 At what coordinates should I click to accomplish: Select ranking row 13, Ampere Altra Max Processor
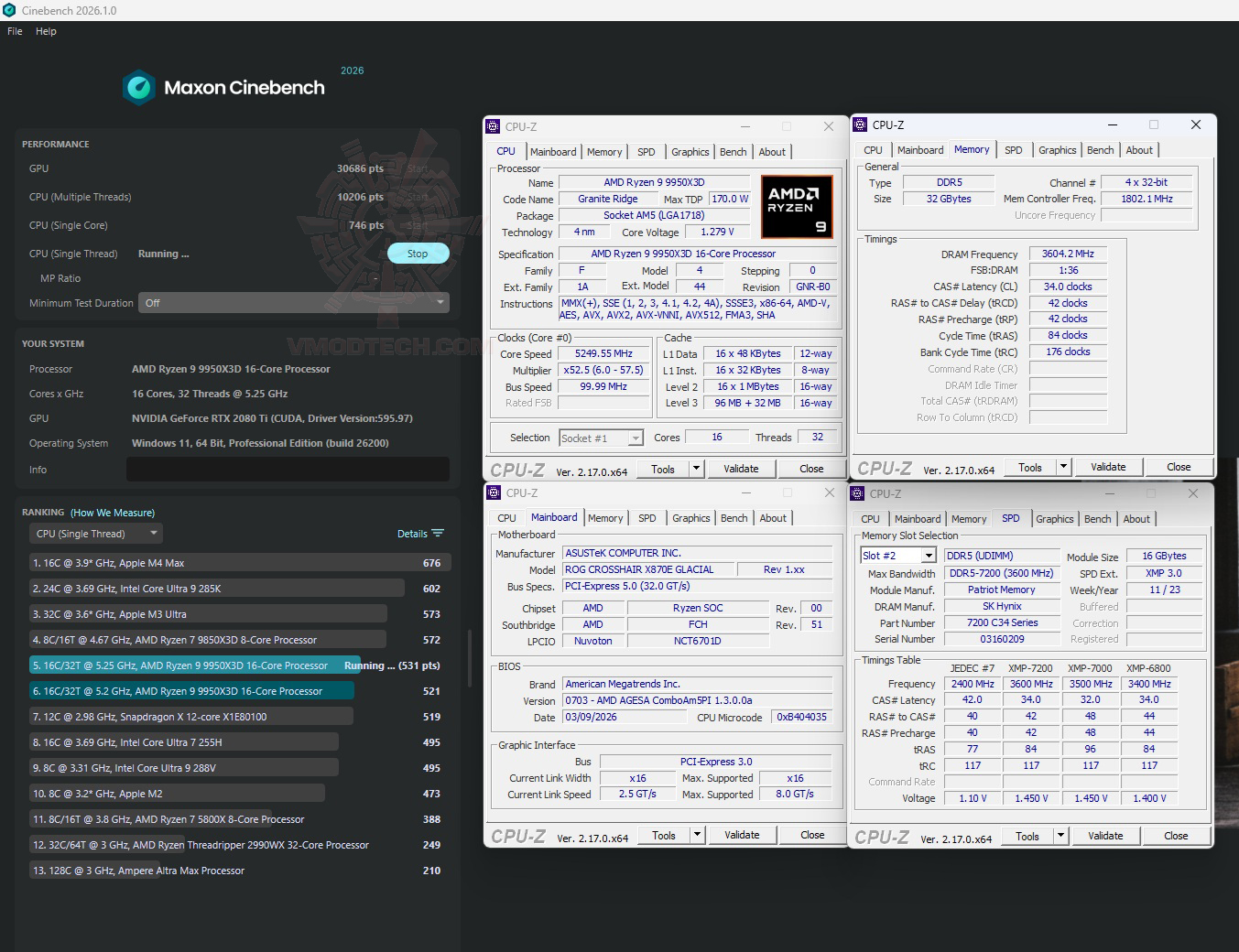coord(240,871)
